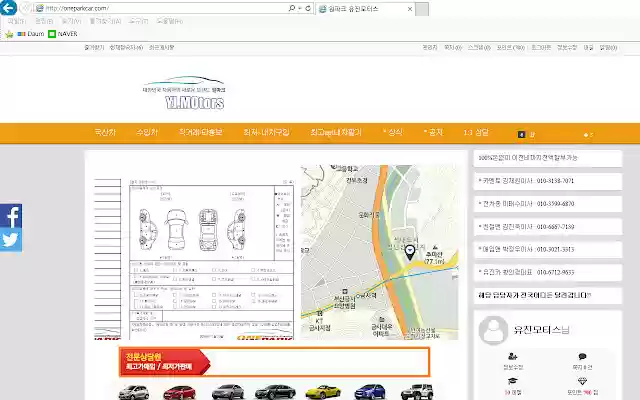Open a new blank tab
This screenshot has height=400, width=640.
pos(422,9)
